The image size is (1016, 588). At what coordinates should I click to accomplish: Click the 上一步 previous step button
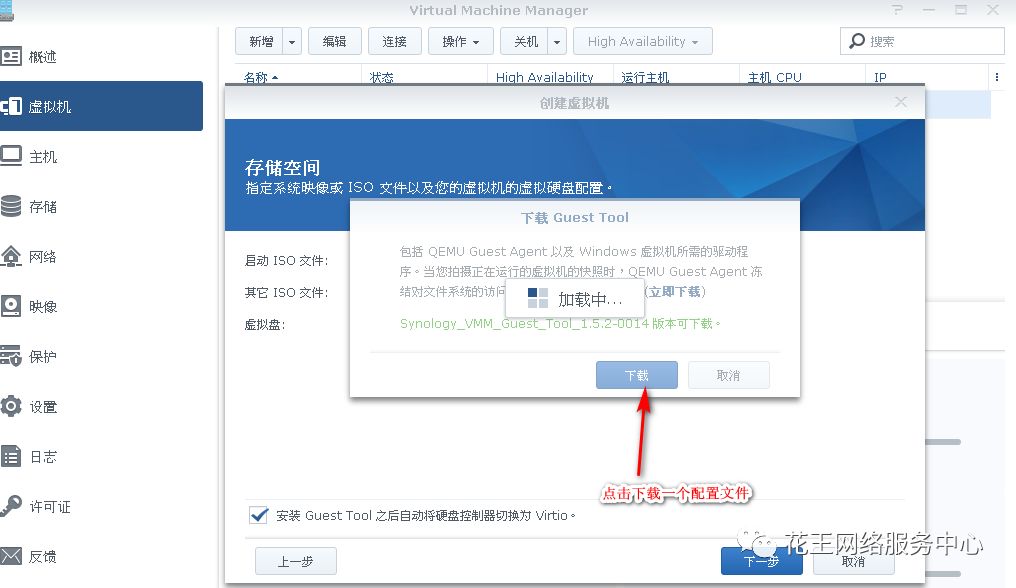pyautogui.click(x=295, y=561)
